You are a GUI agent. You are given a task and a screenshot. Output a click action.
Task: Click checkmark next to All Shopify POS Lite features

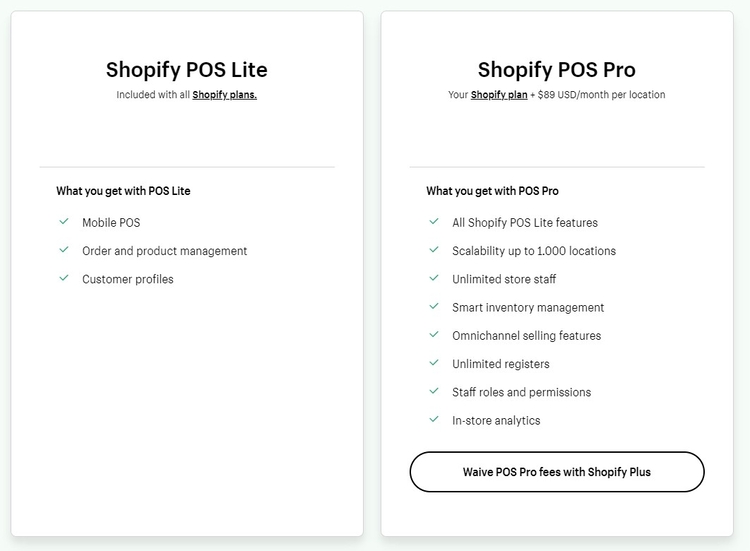[x=434, y=222]
